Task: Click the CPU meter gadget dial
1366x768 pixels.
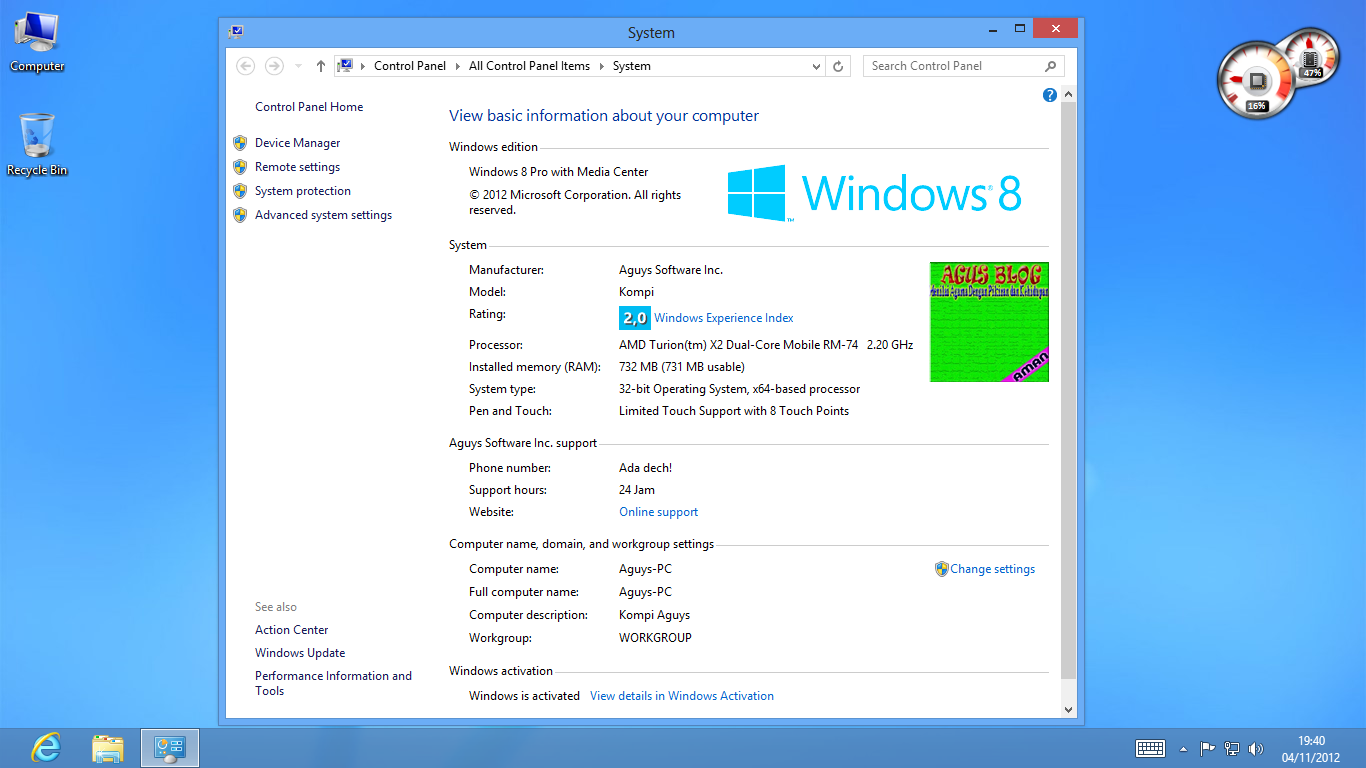Action: pos(1257,80)
